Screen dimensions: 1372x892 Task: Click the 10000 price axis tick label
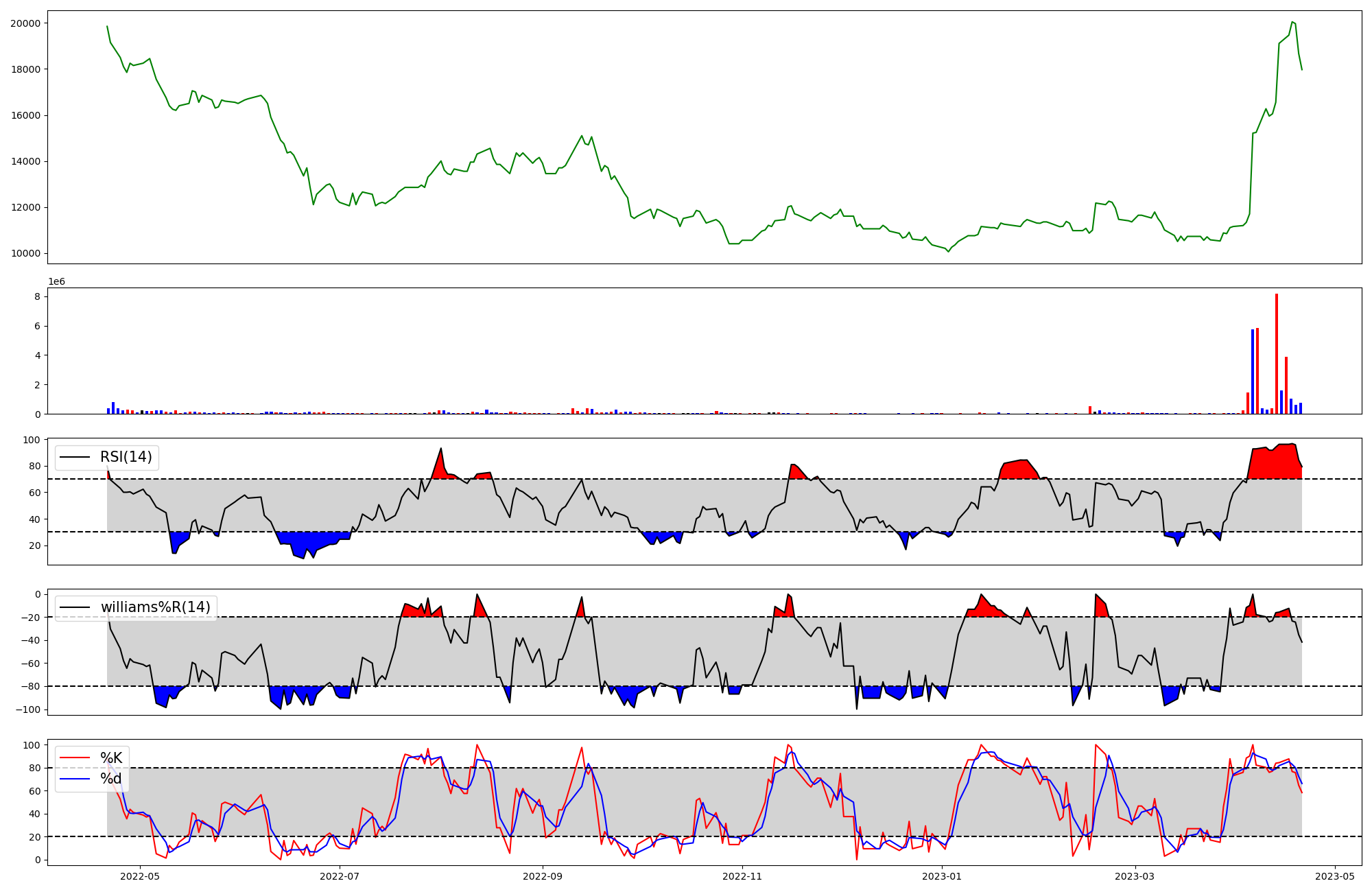[25, 254]
